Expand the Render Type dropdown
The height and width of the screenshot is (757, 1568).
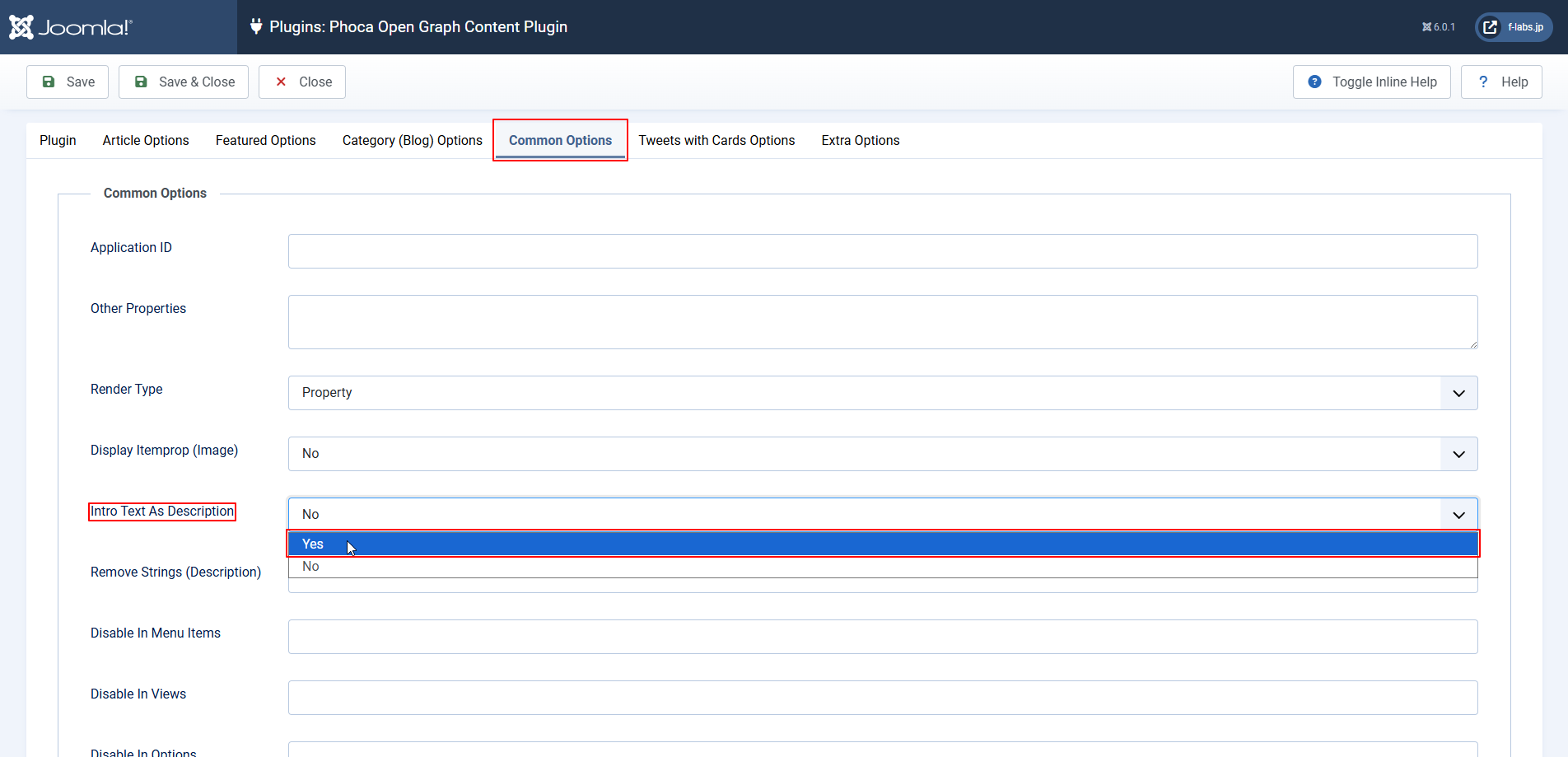(1458, 393)
